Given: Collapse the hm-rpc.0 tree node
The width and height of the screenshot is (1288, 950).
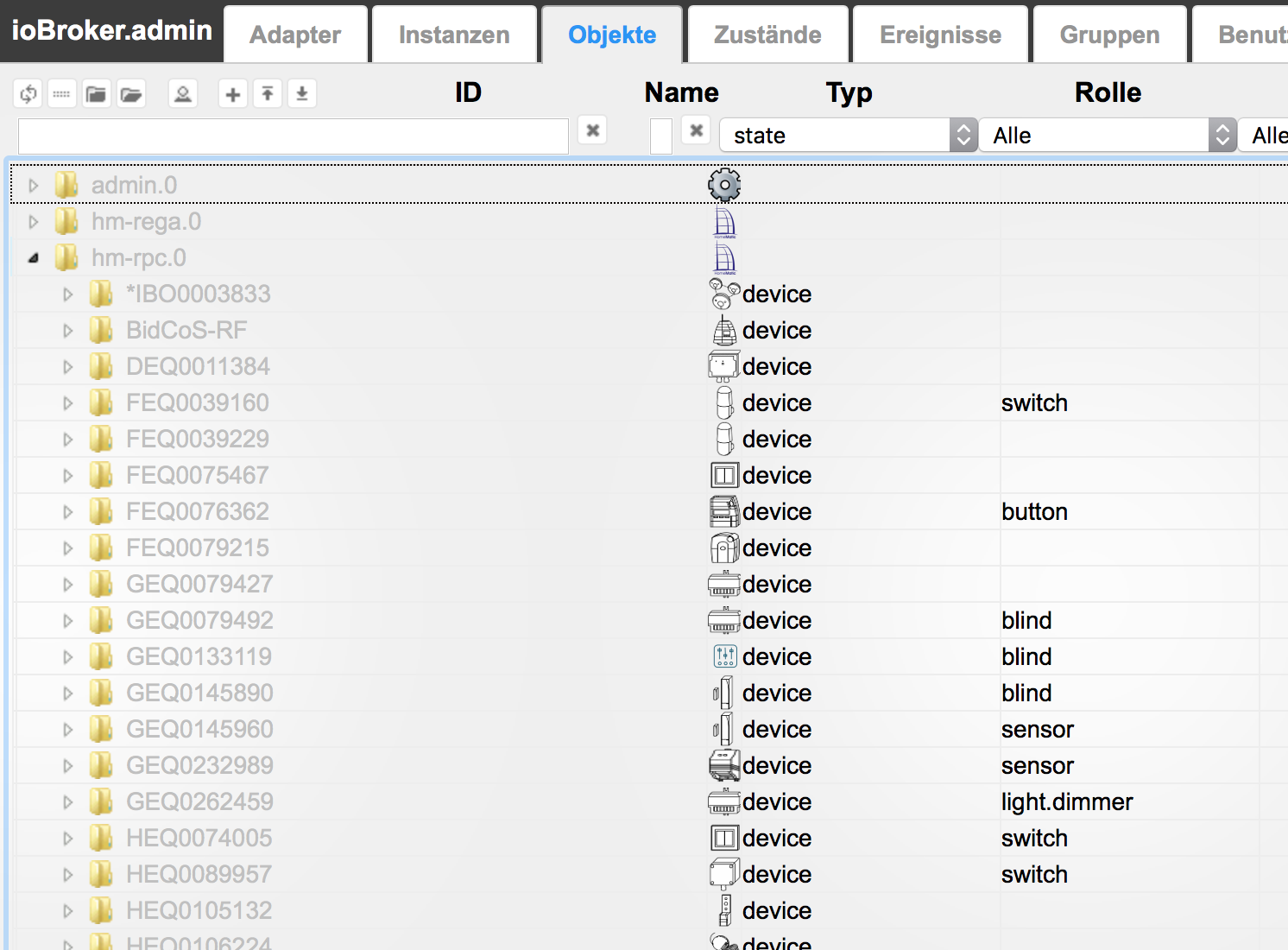Looking at the screenshot, I should 34,258.
